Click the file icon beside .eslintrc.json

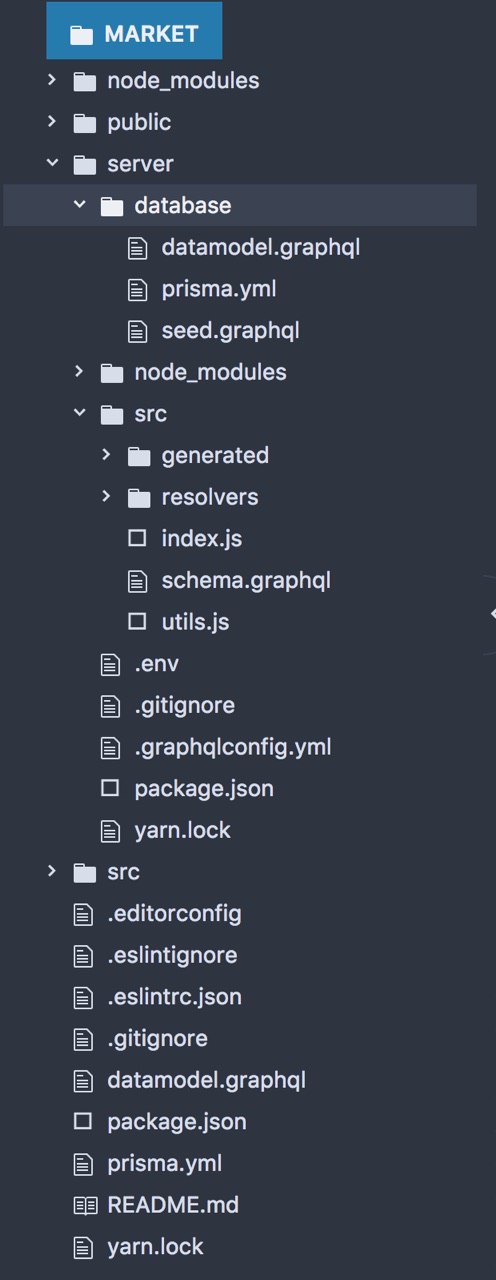click(83, 997)
